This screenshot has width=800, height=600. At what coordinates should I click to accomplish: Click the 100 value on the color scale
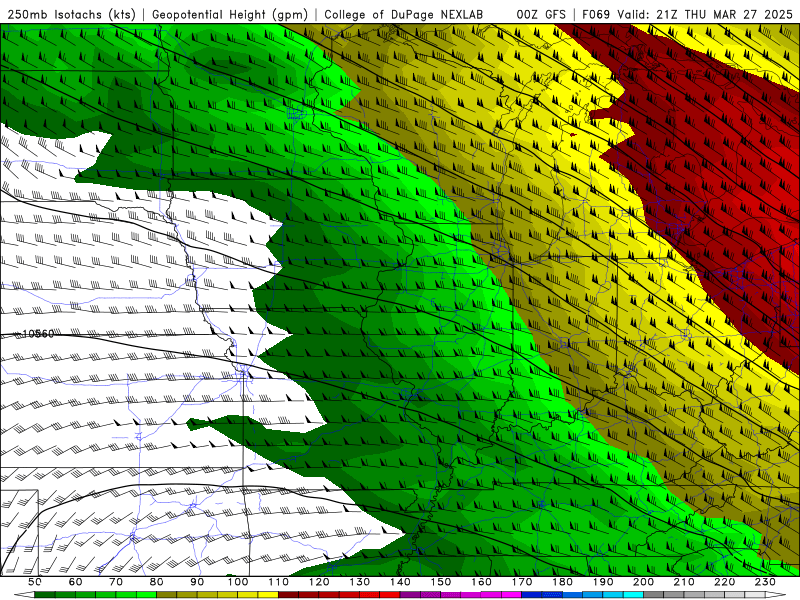[x=238, y=582]
